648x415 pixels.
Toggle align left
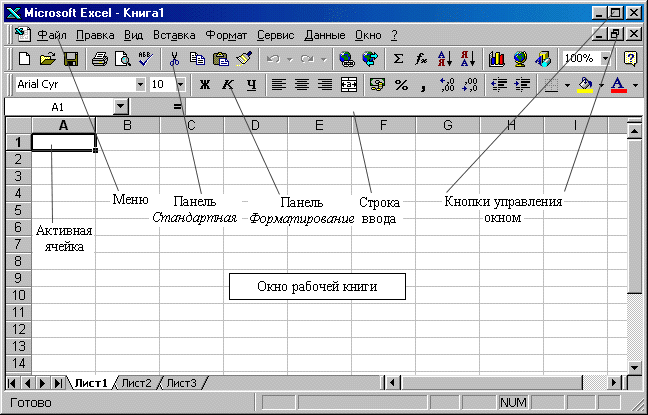(x=279, y=85)
